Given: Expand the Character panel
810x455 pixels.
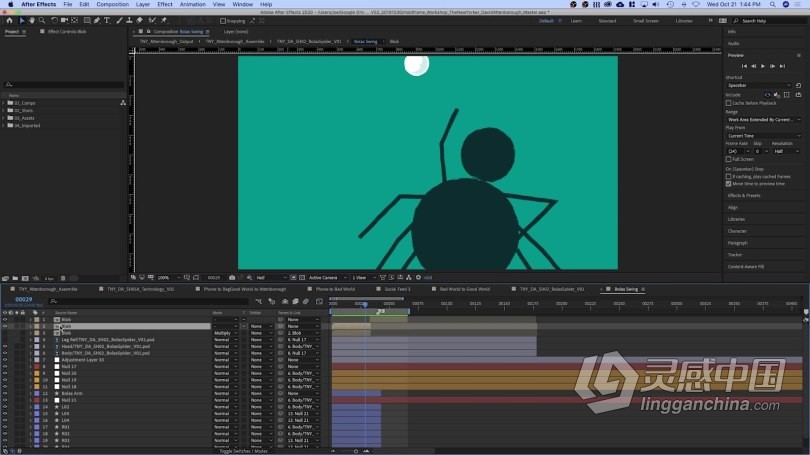Looking at the screenshot, I should tap(737, 231).
